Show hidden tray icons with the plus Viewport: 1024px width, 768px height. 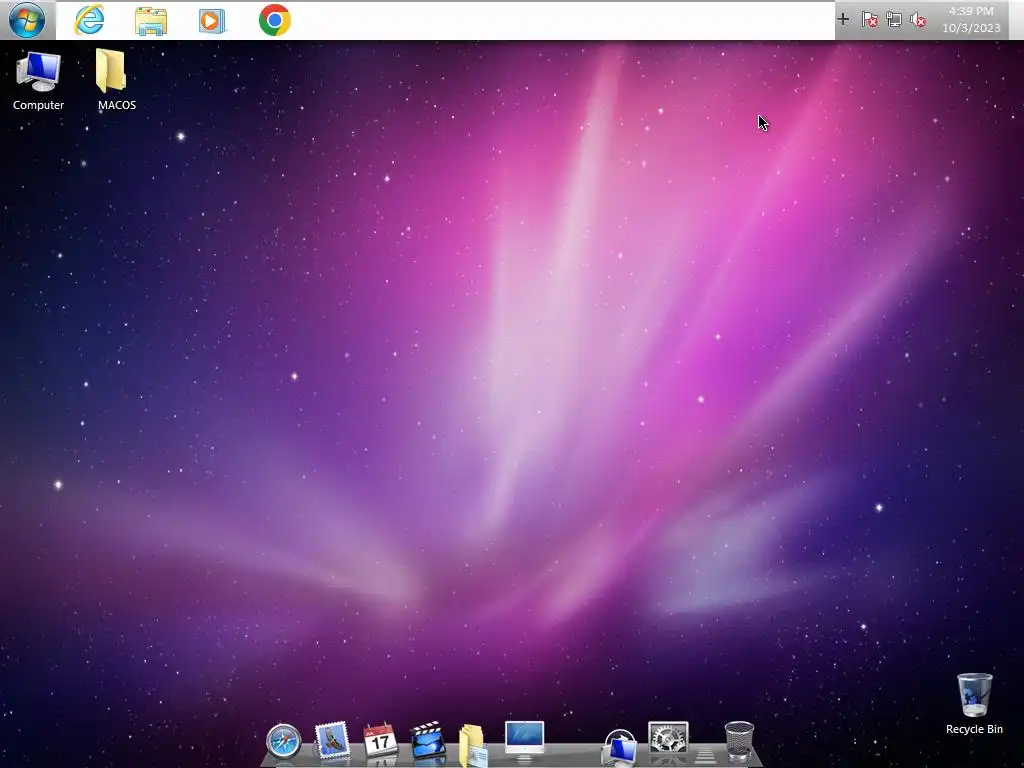pos(843,20)
